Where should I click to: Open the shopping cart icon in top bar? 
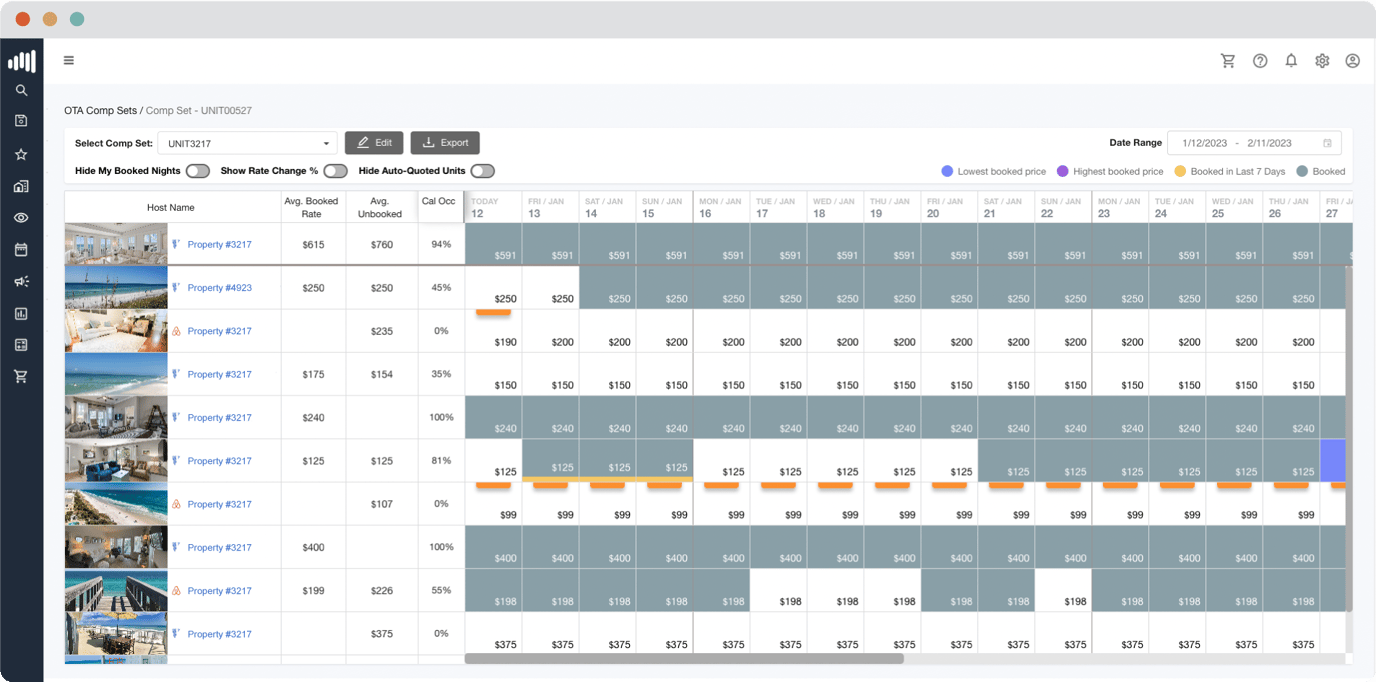click(x=1228, y=61)
